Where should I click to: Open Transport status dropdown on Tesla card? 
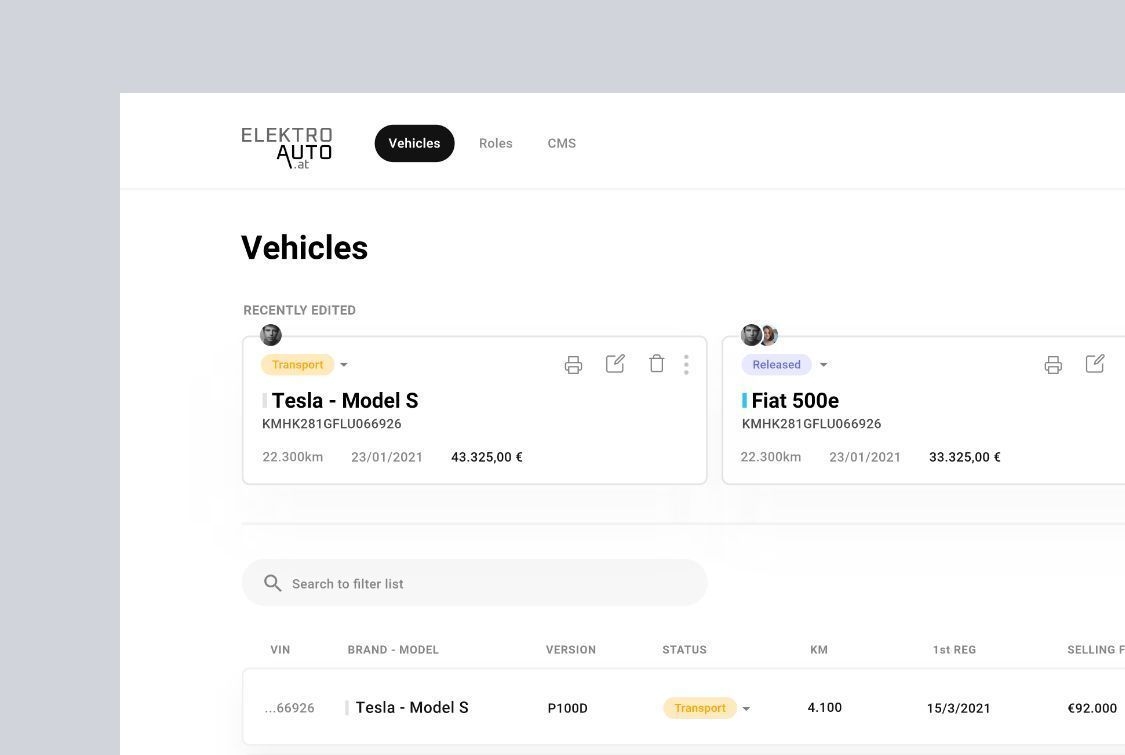(344, 365)
